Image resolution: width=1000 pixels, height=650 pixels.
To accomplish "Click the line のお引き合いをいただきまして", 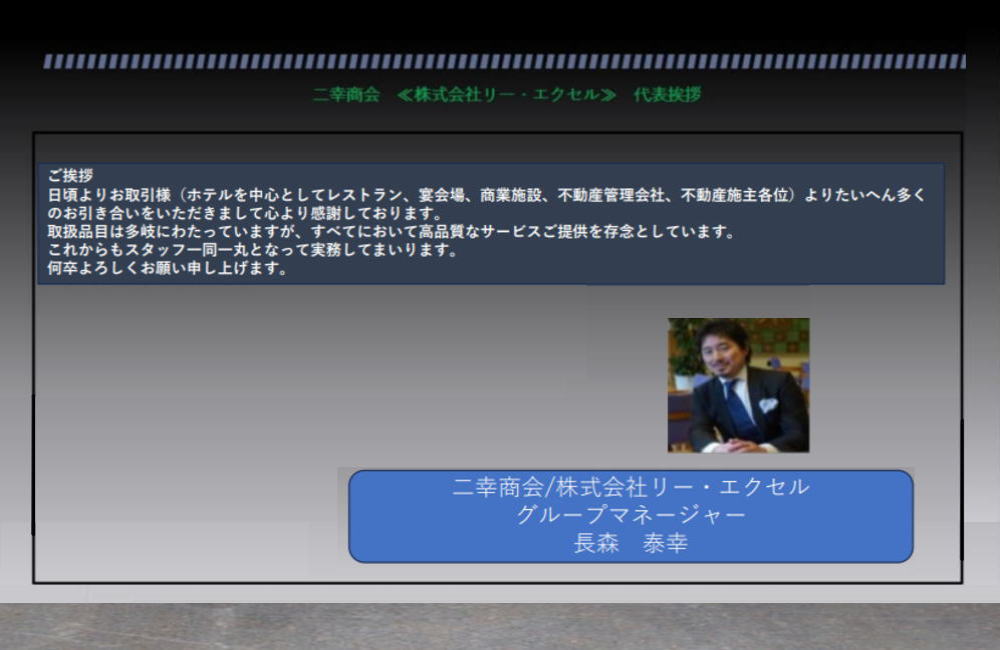I will [245, 212].
